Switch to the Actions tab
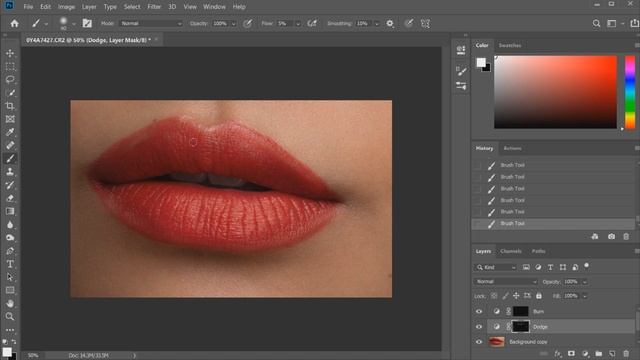Viewport: 640px width, 360px height. 512,148
